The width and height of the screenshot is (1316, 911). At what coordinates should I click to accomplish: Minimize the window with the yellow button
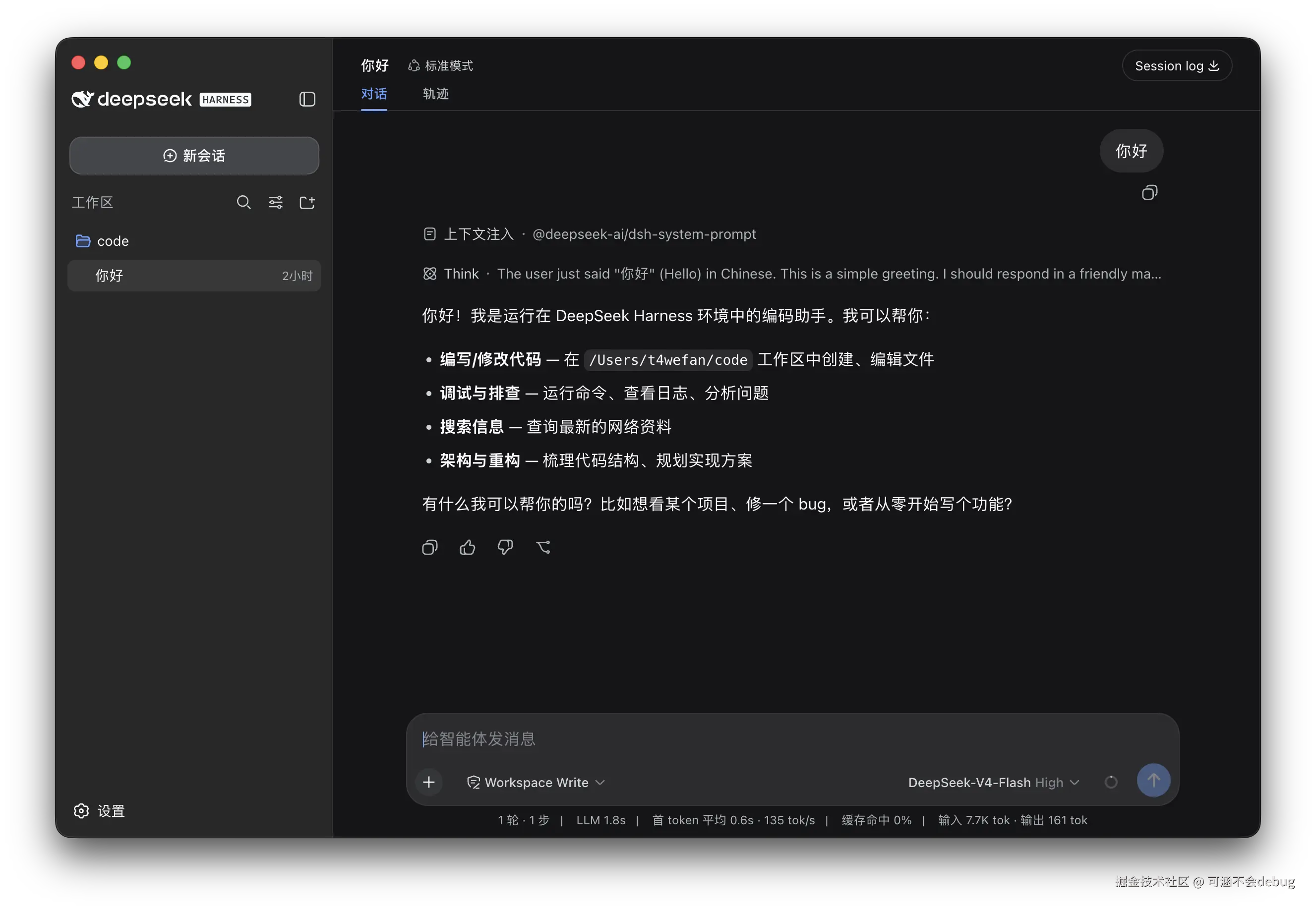click(101, 62)
